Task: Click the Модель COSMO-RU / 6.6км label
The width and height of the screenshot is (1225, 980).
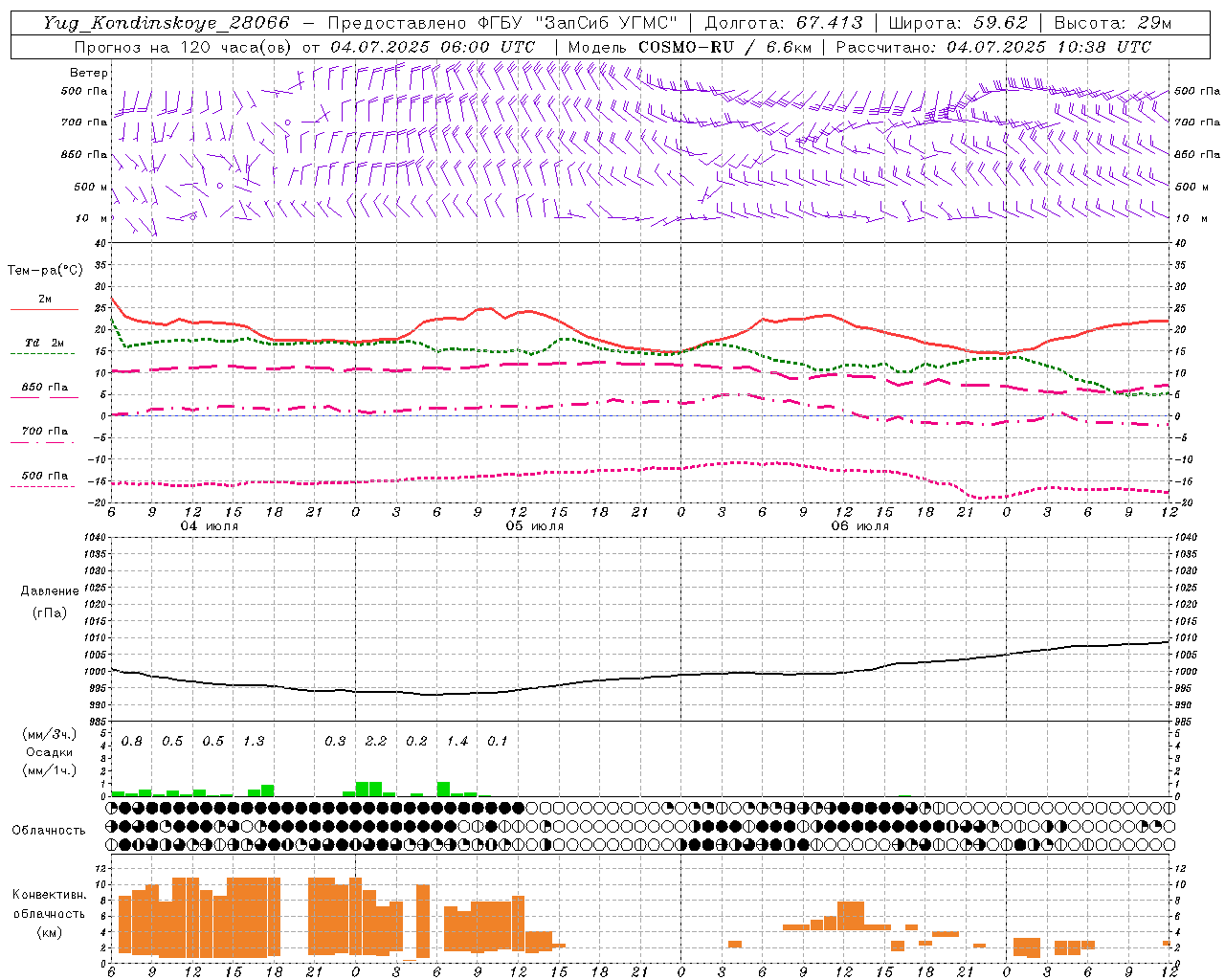Action: click(689, 47)
